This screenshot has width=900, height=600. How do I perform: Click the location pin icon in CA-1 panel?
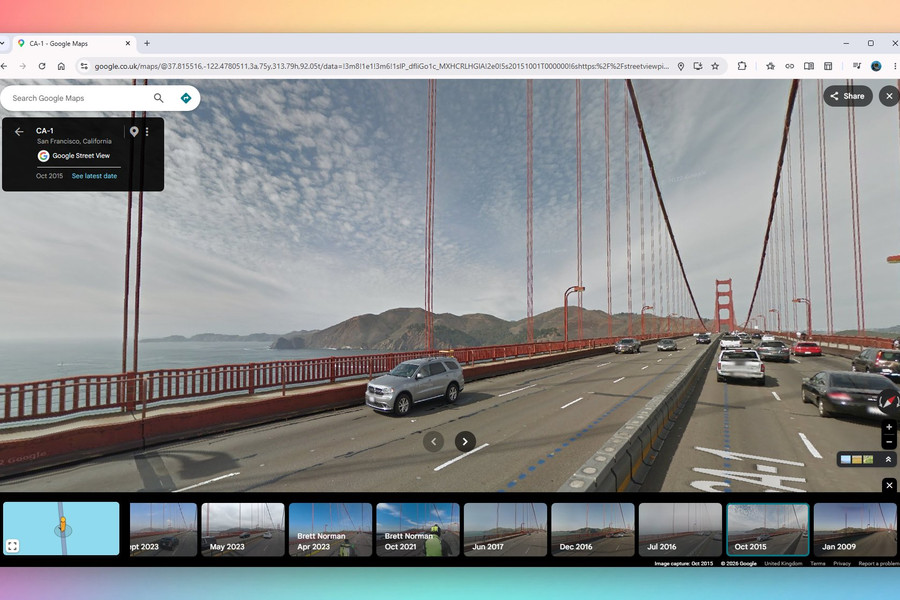134,131
